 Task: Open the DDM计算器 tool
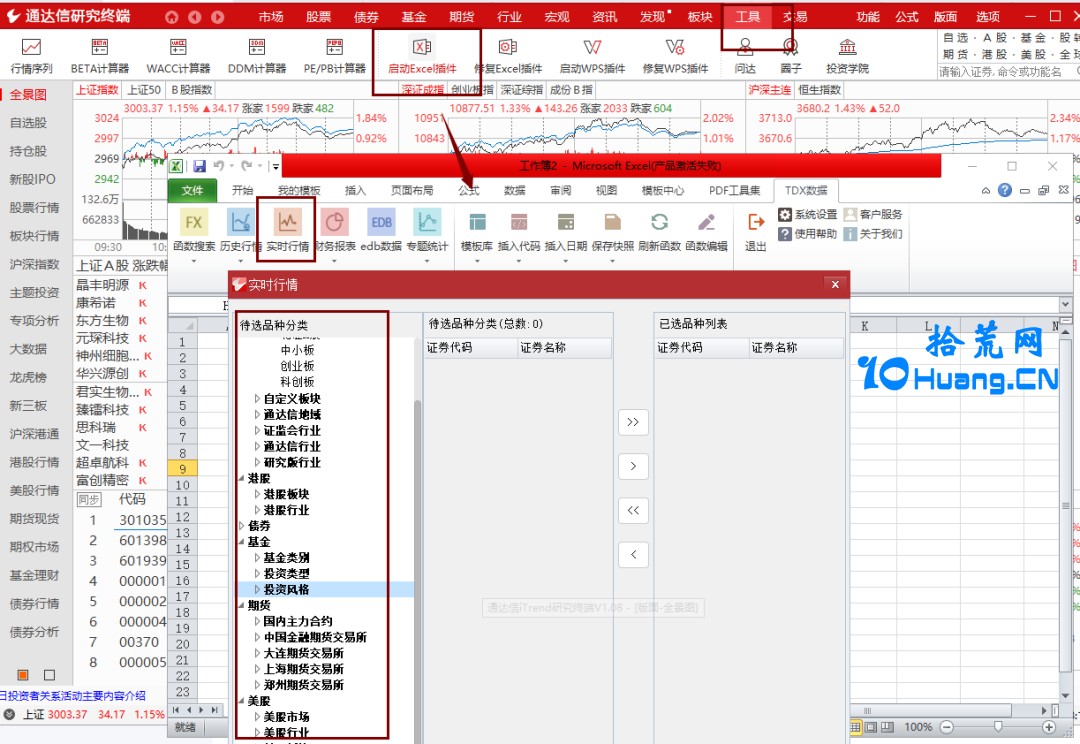tap(257, 55)
